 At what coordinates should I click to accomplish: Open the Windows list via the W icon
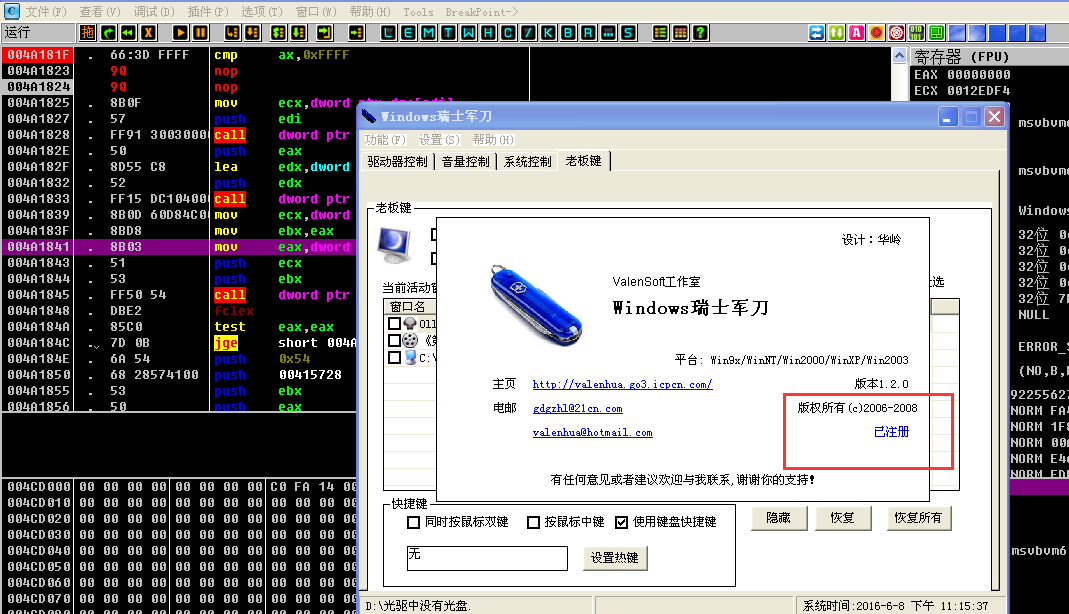(470, 31)
